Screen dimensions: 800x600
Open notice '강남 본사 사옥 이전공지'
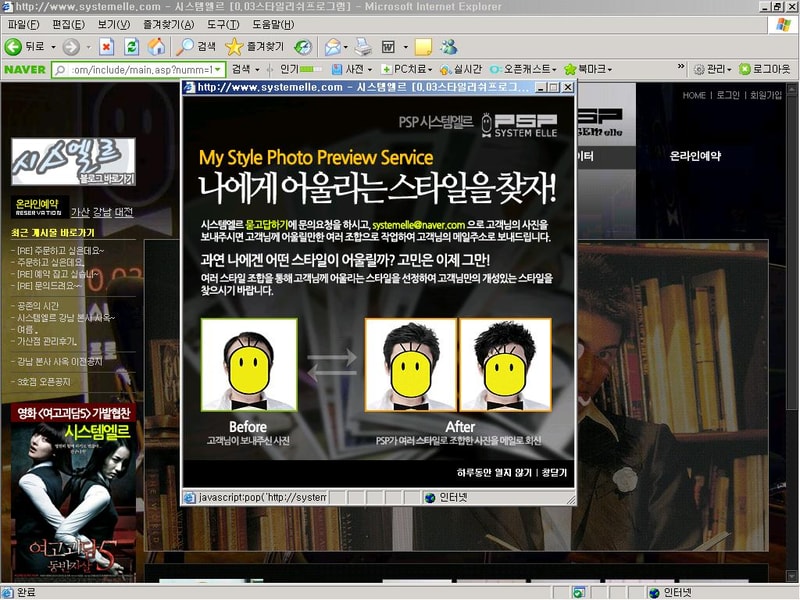(x=60, y=361)
